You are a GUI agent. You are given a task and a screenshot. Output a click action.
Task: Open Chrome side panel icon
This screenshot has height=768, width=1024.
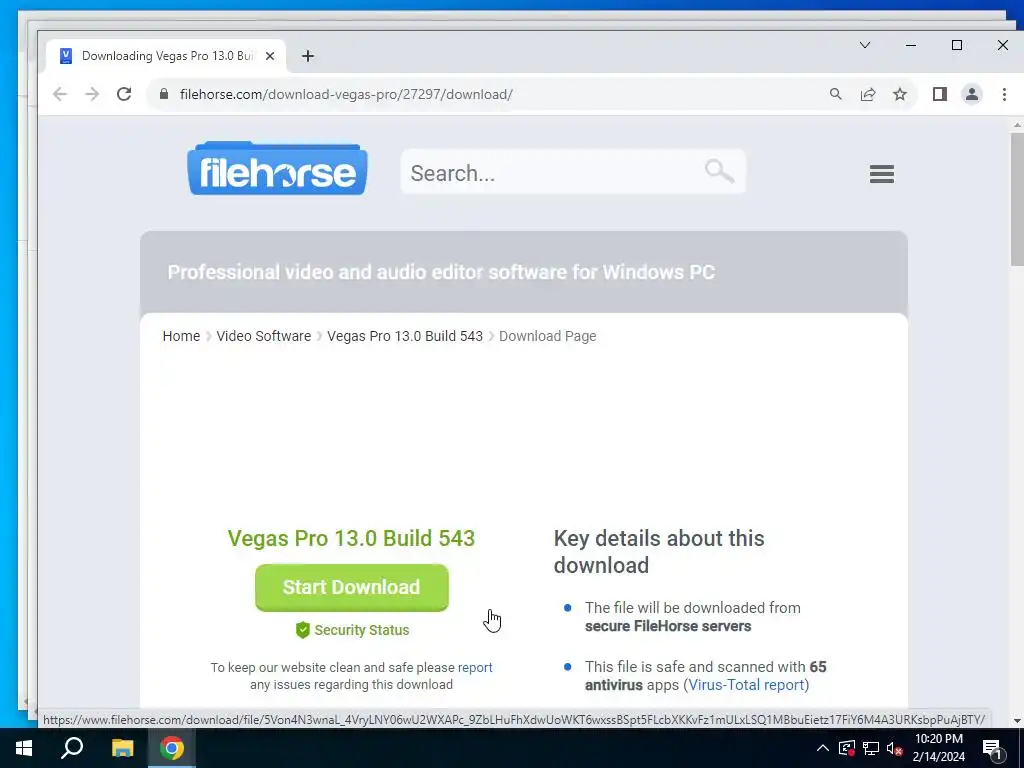click(x=940, y=94)
